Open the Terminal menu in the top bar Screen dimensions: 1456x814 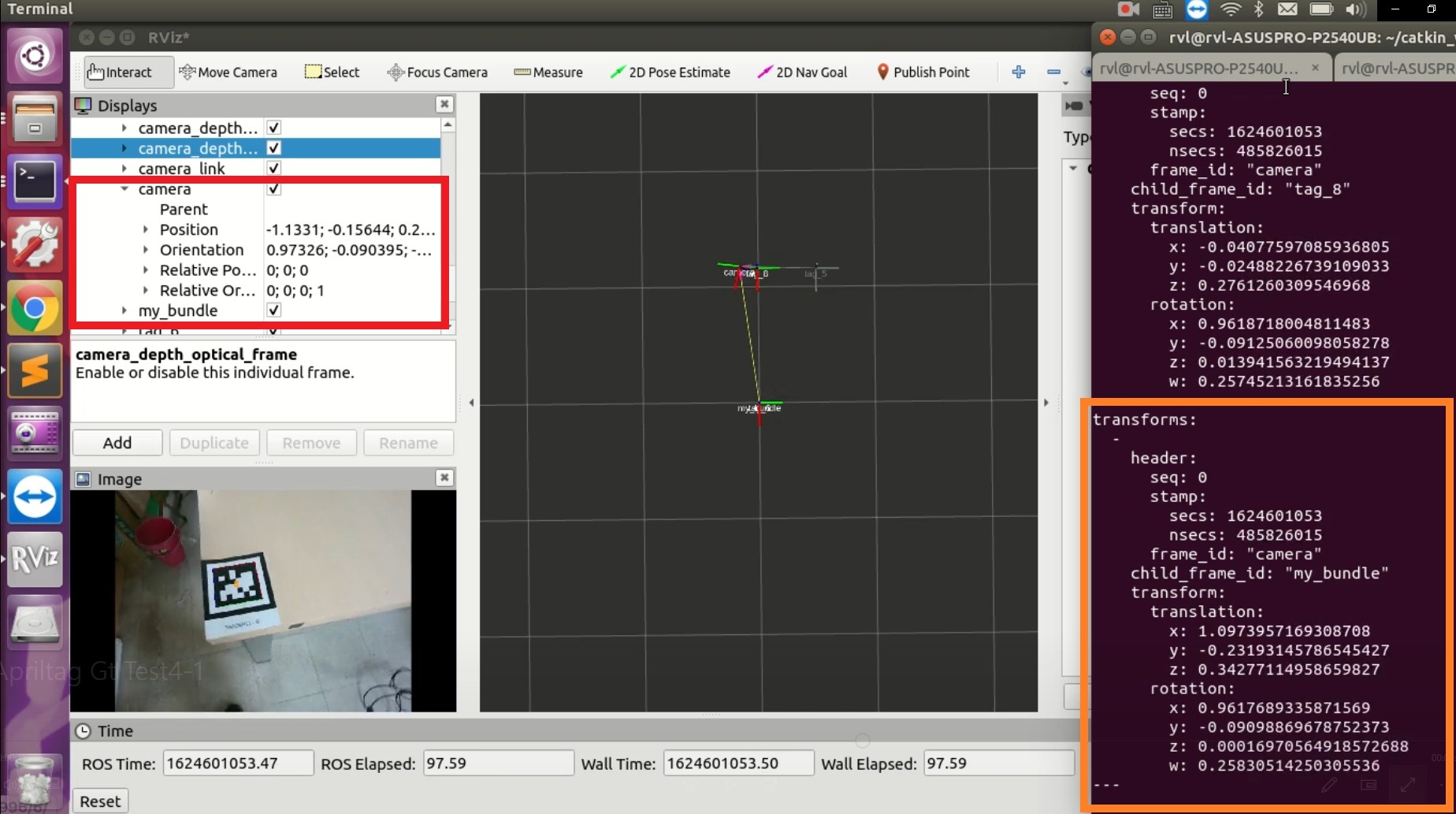(39, 9)
